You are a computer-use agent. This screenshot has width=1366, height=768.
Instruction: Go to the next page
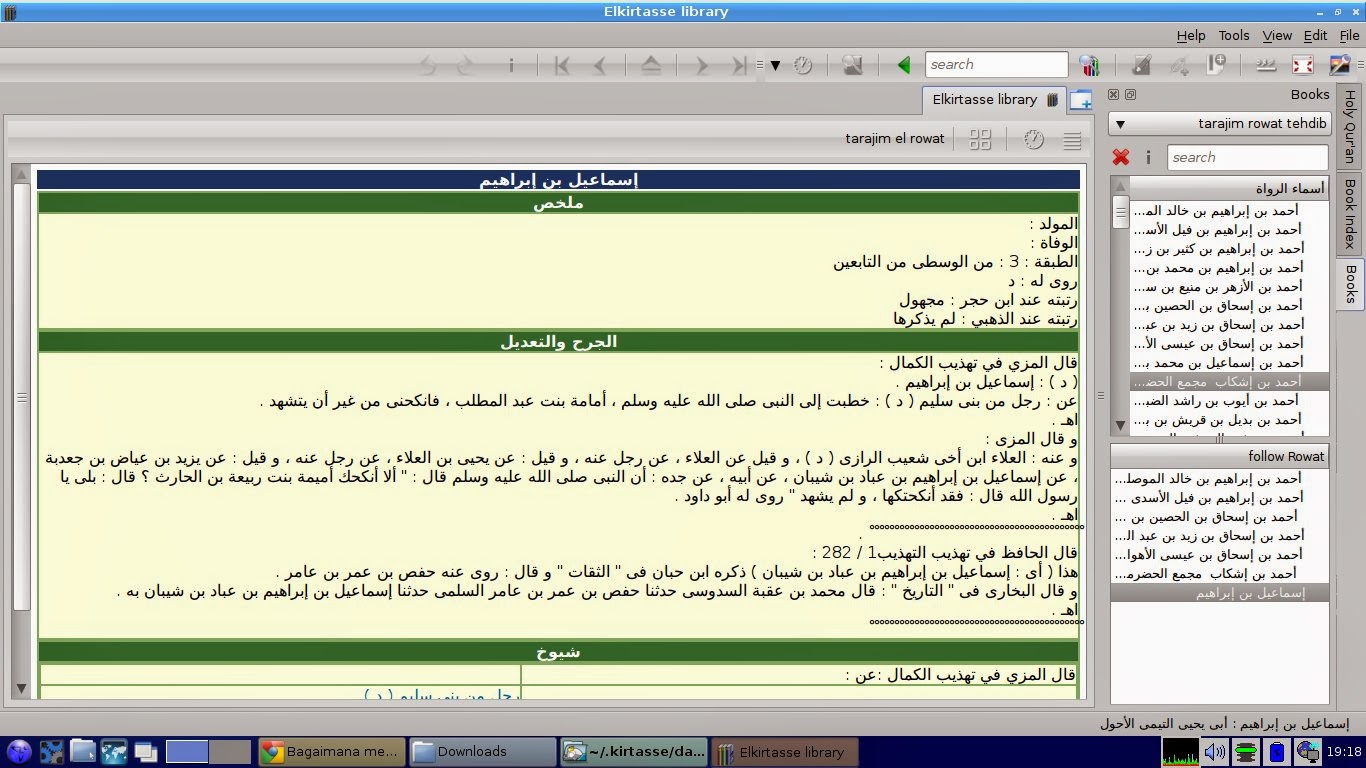701,66
